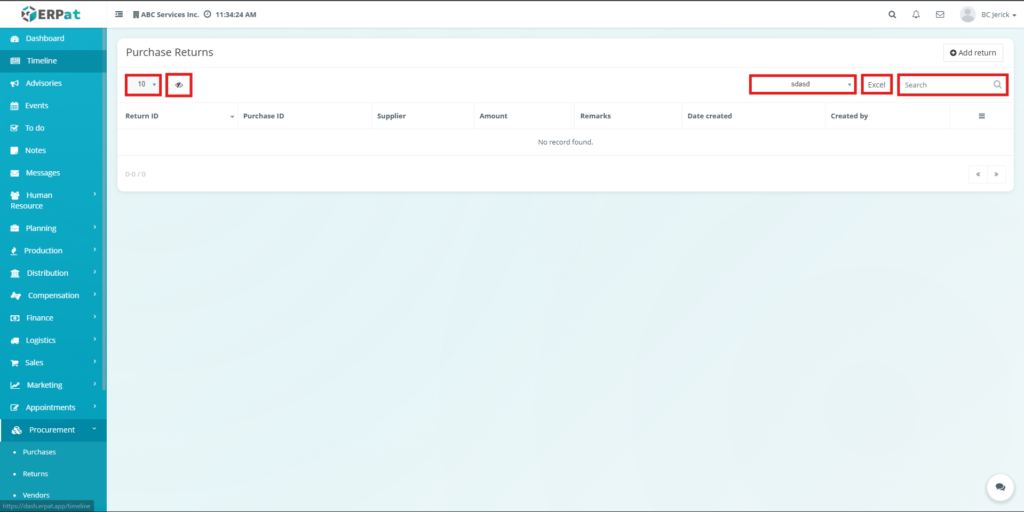This screenshot has height=512, width=1024.
Task: Open the page size dropdown showing 10
Action: 143,85
